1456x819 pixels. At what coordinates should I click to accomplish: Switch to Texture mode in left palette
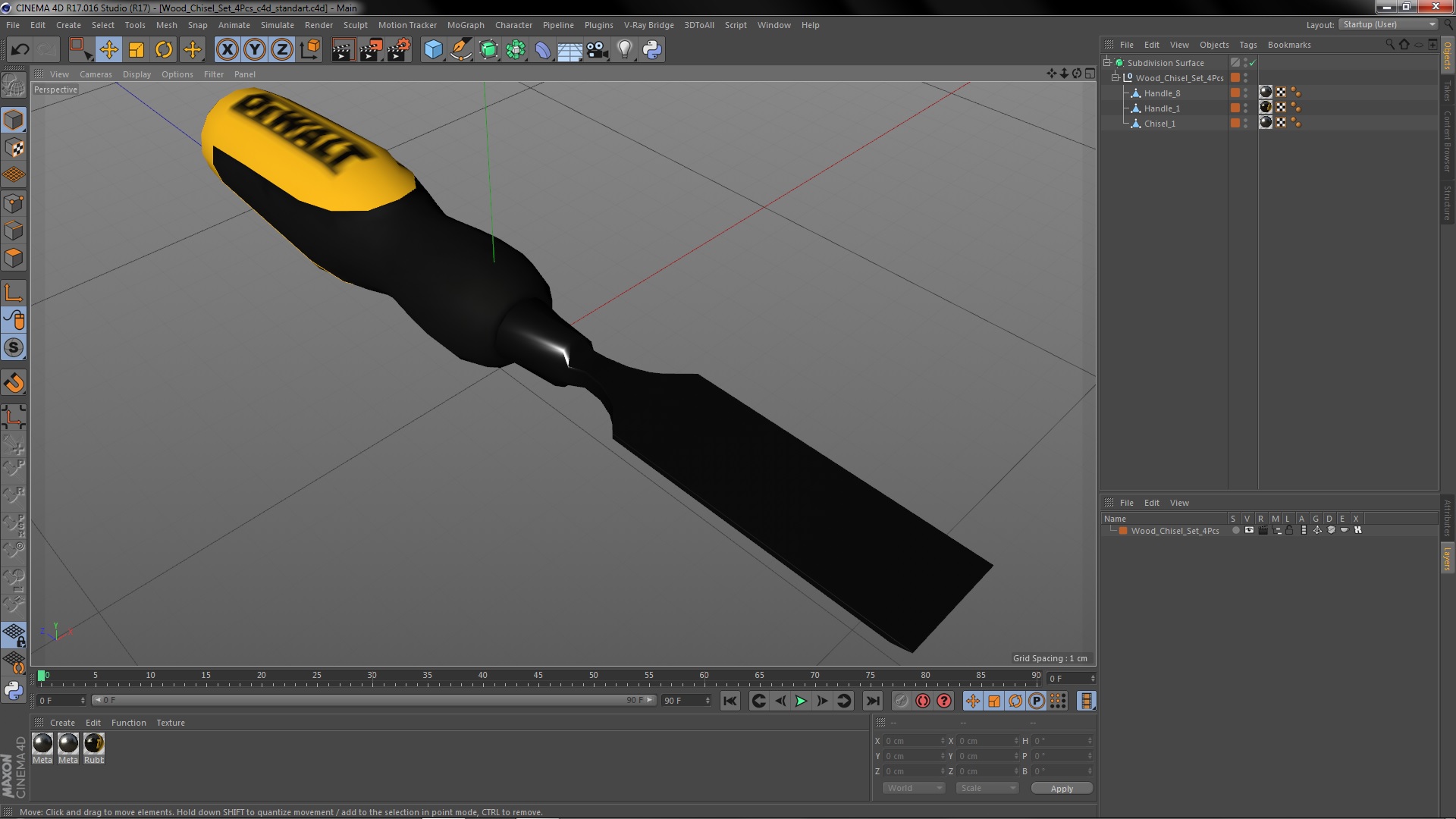14,148
